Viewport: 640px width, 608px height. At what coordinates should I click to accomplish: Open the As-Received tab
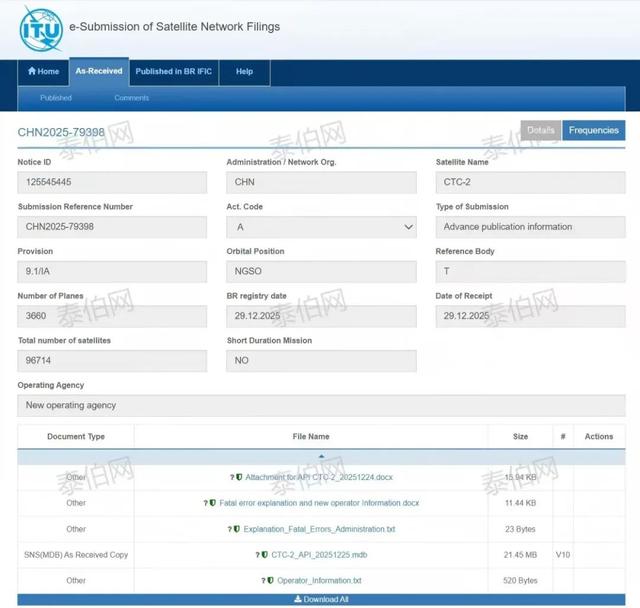click(99, 72)
